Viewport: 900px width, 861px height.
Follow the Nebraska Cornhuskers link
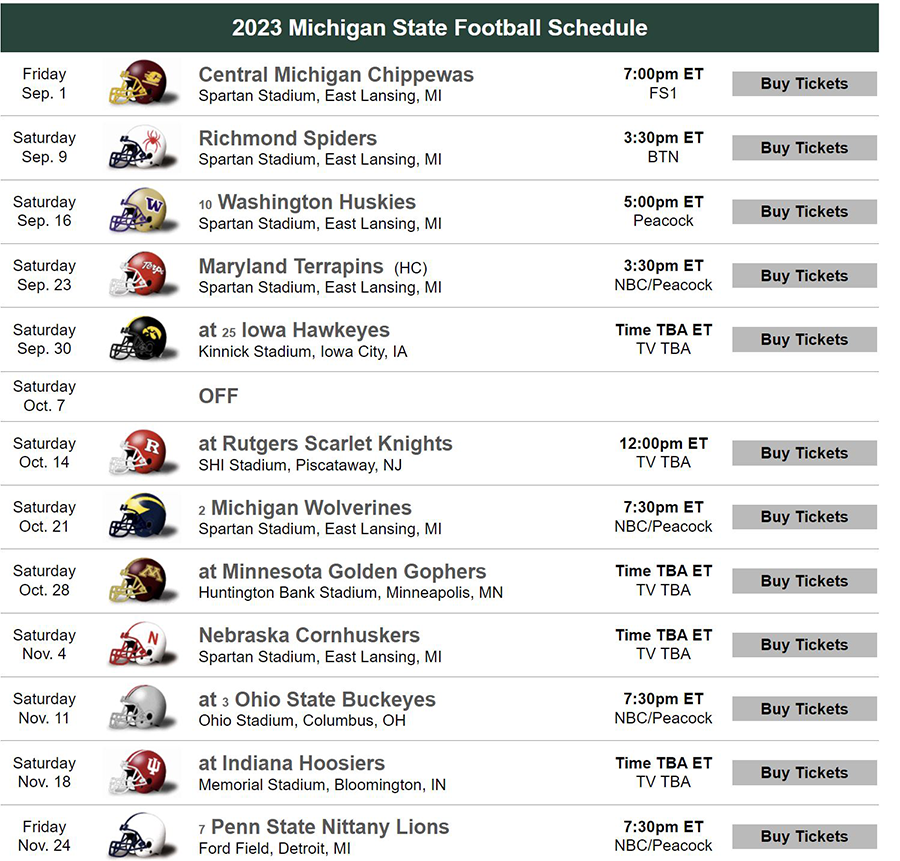coord(309,635)
